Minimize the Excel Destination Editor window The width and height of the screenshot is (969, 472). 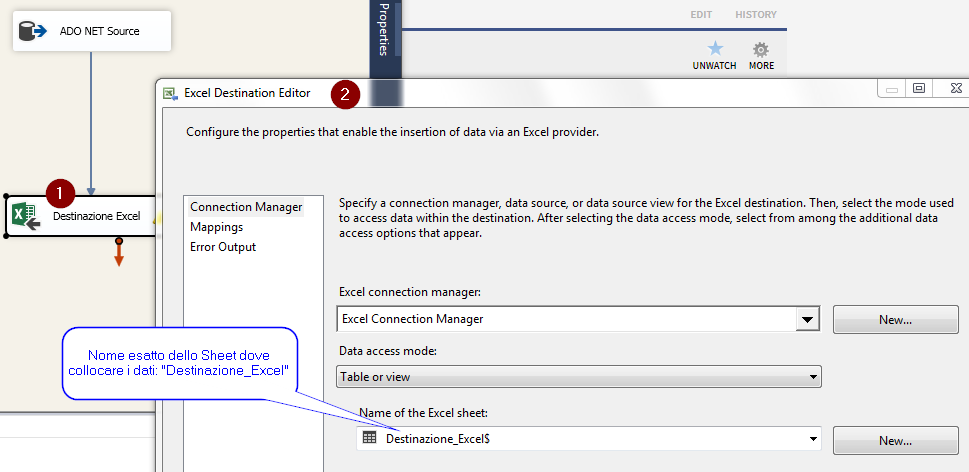click(892, 89)
